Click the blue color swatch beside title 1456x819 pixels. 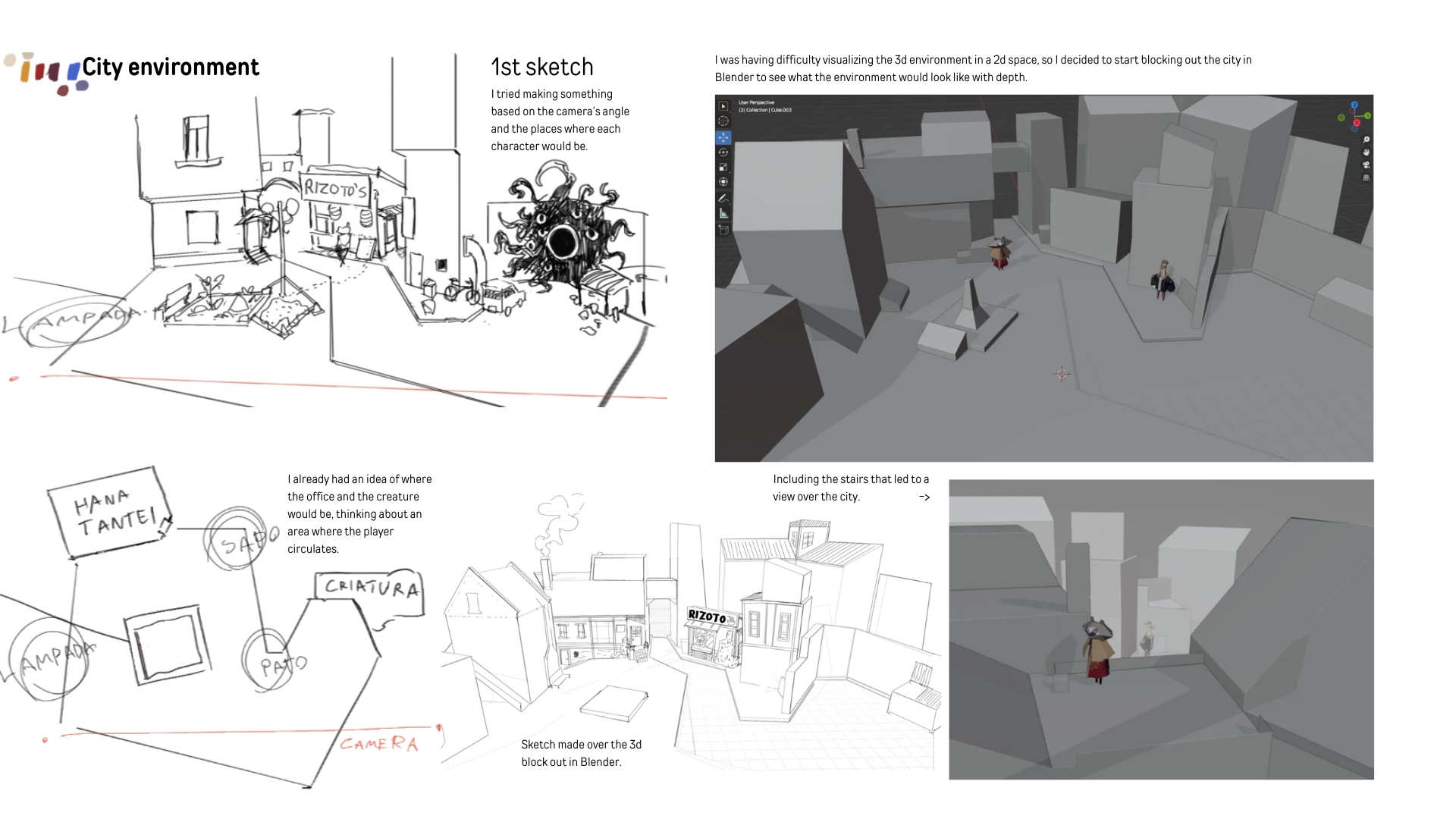tap(74, 71)
